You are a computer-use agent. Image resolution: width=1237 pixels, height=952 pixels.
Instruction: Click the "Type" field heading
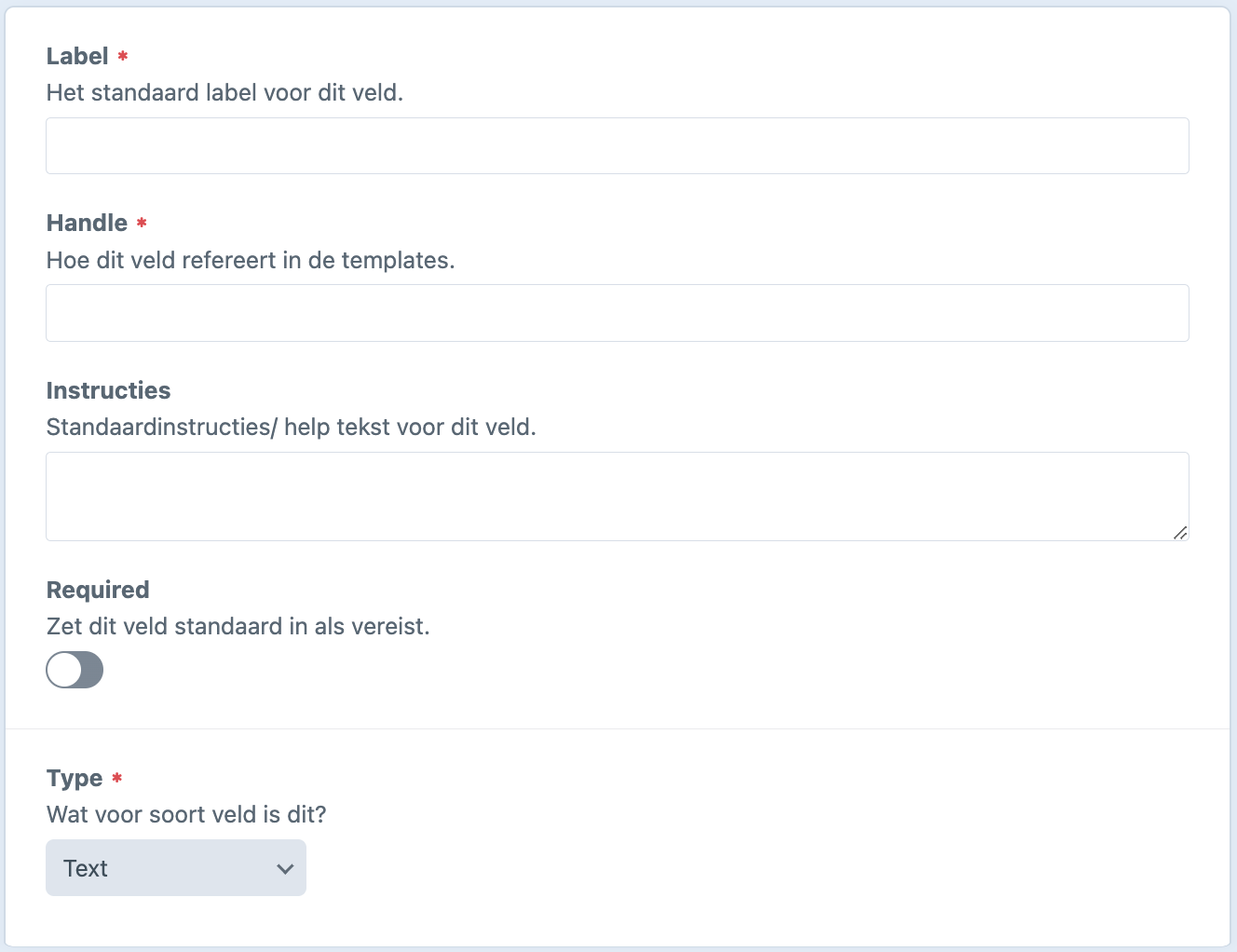(x=75, y=778)
